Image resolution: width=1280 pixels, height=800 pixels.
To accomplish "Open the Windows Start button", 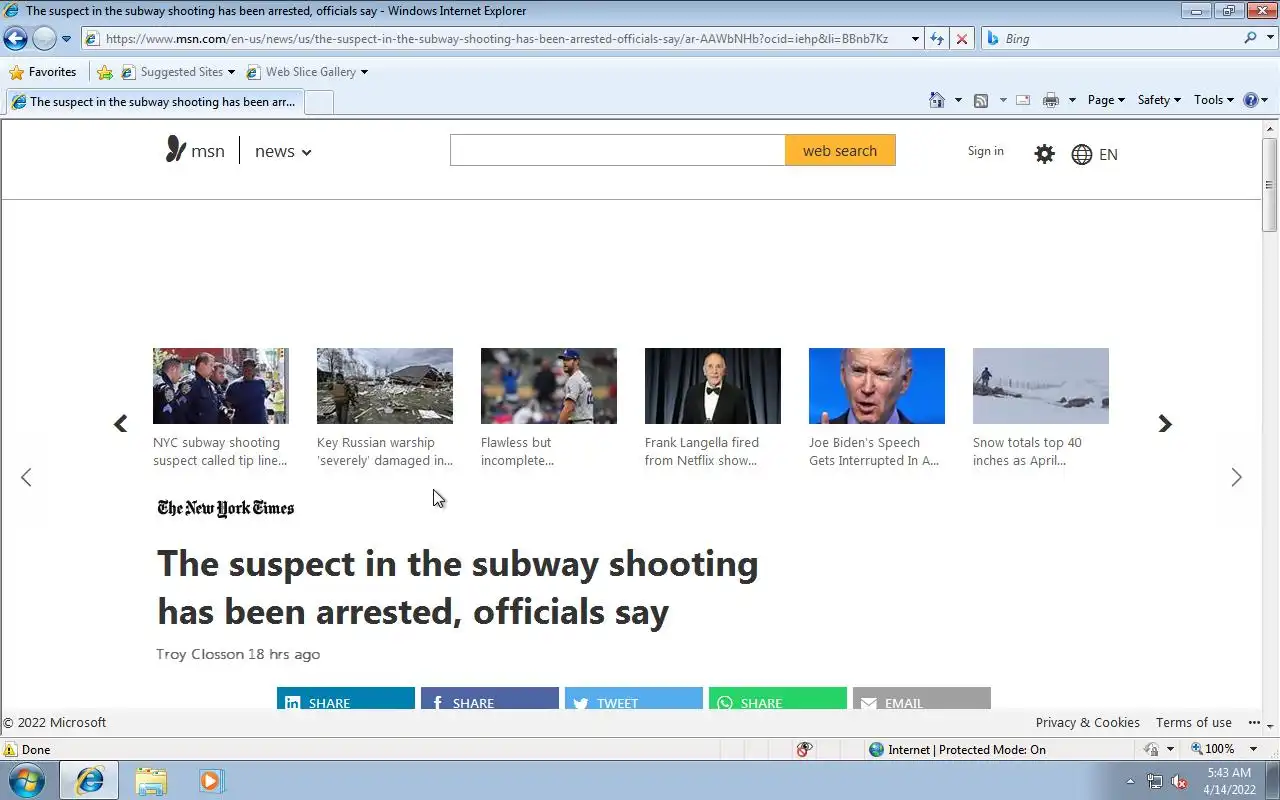I will click(25, 780).
